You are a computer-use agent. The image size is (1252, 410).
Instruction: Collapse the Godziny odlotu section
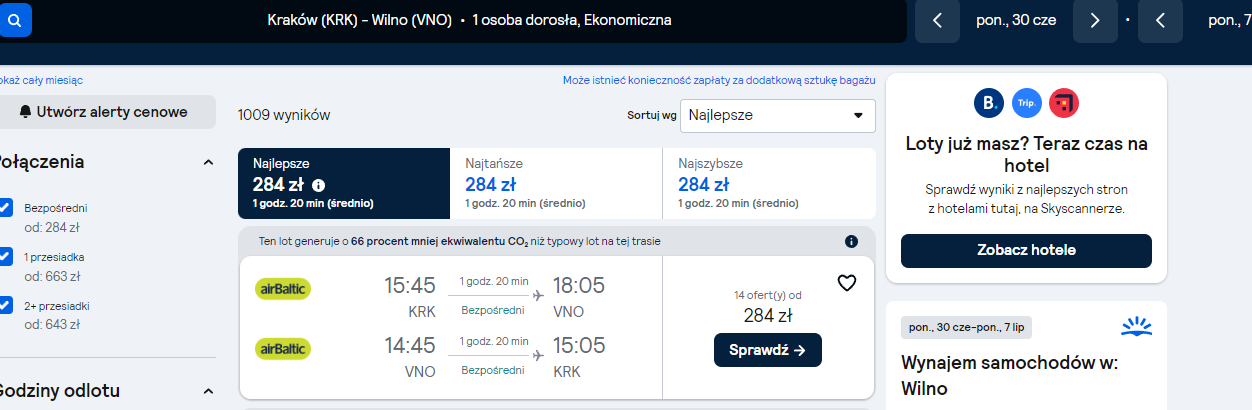click(208, 391)
